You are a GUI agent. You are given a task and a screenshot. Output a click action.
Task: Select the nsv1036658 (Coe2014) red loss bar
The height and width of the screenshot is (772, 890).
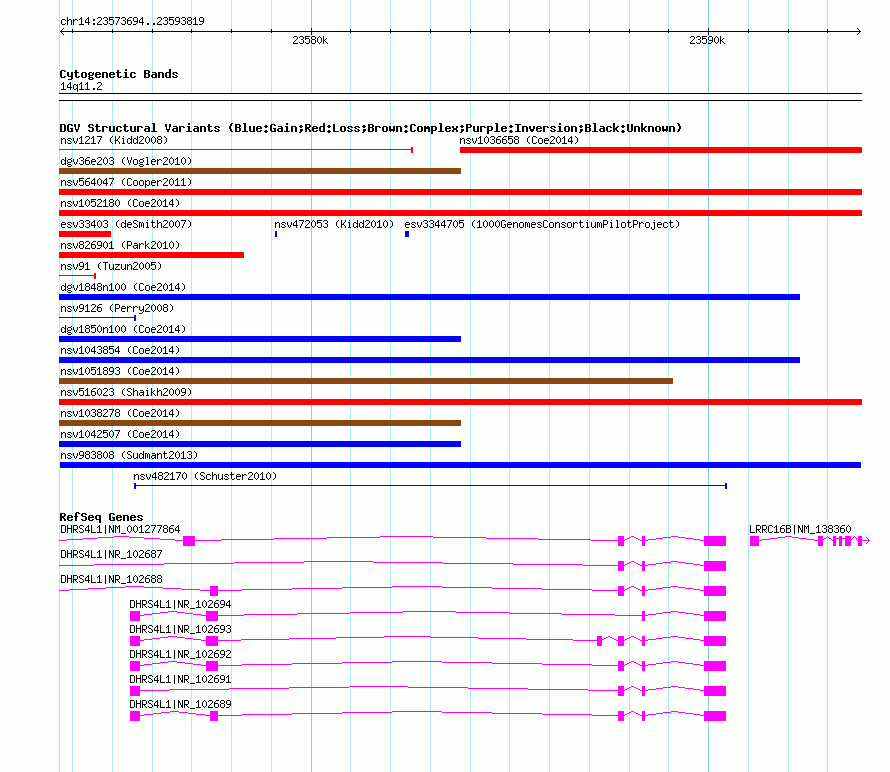click(x=661, y=150)
